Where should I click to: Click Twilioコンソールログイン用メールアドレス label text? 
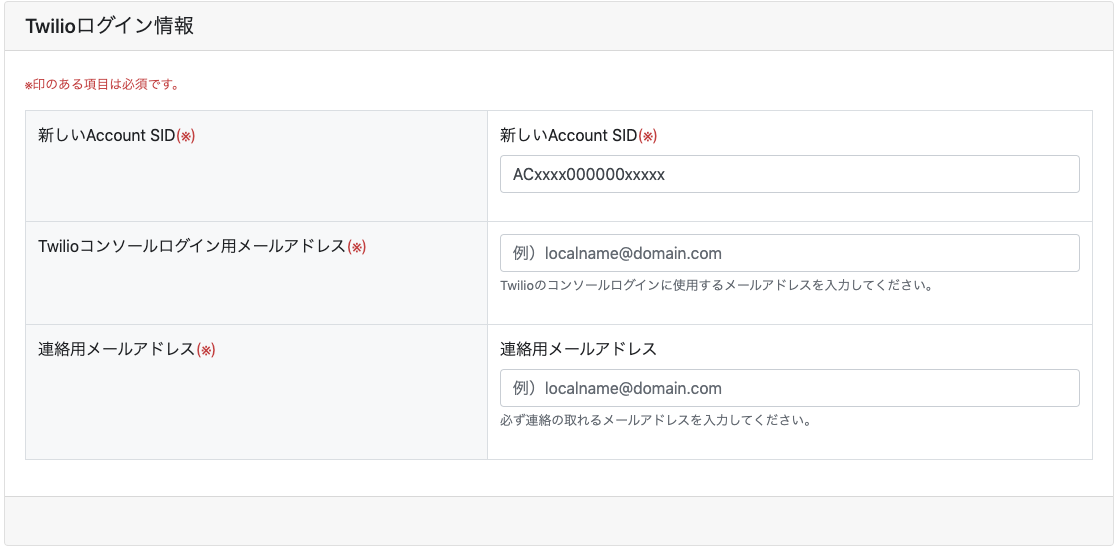(202, 246)
